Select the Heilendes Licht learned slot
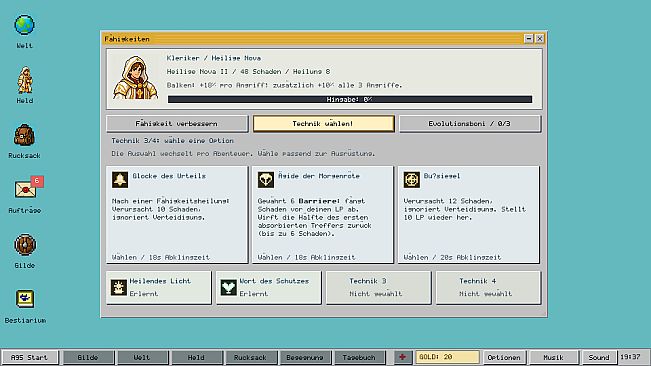This screenshot has width=651, height=366. [159, 288]
